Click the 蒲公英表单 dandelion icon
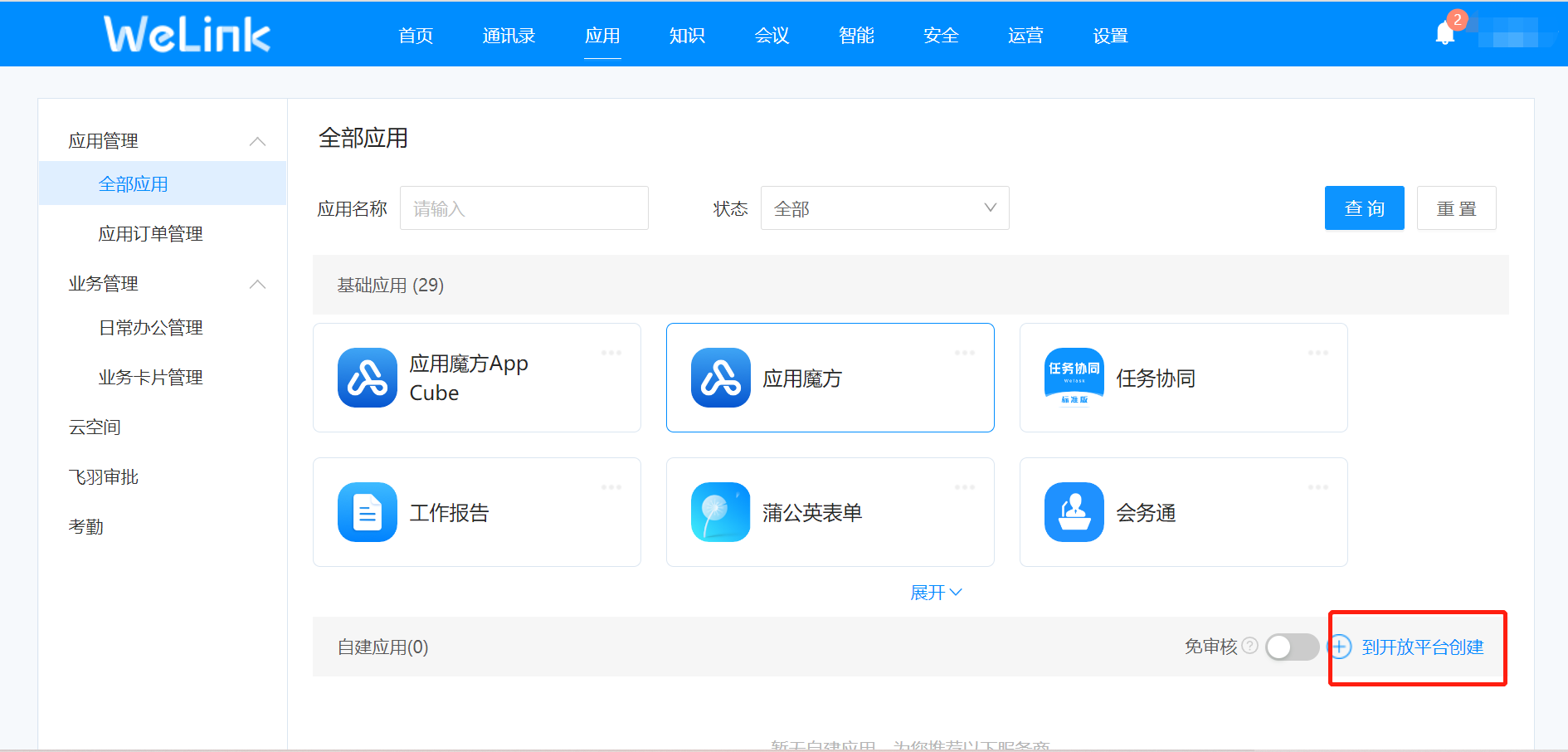Screen dimensions: 1568x752 720,512
